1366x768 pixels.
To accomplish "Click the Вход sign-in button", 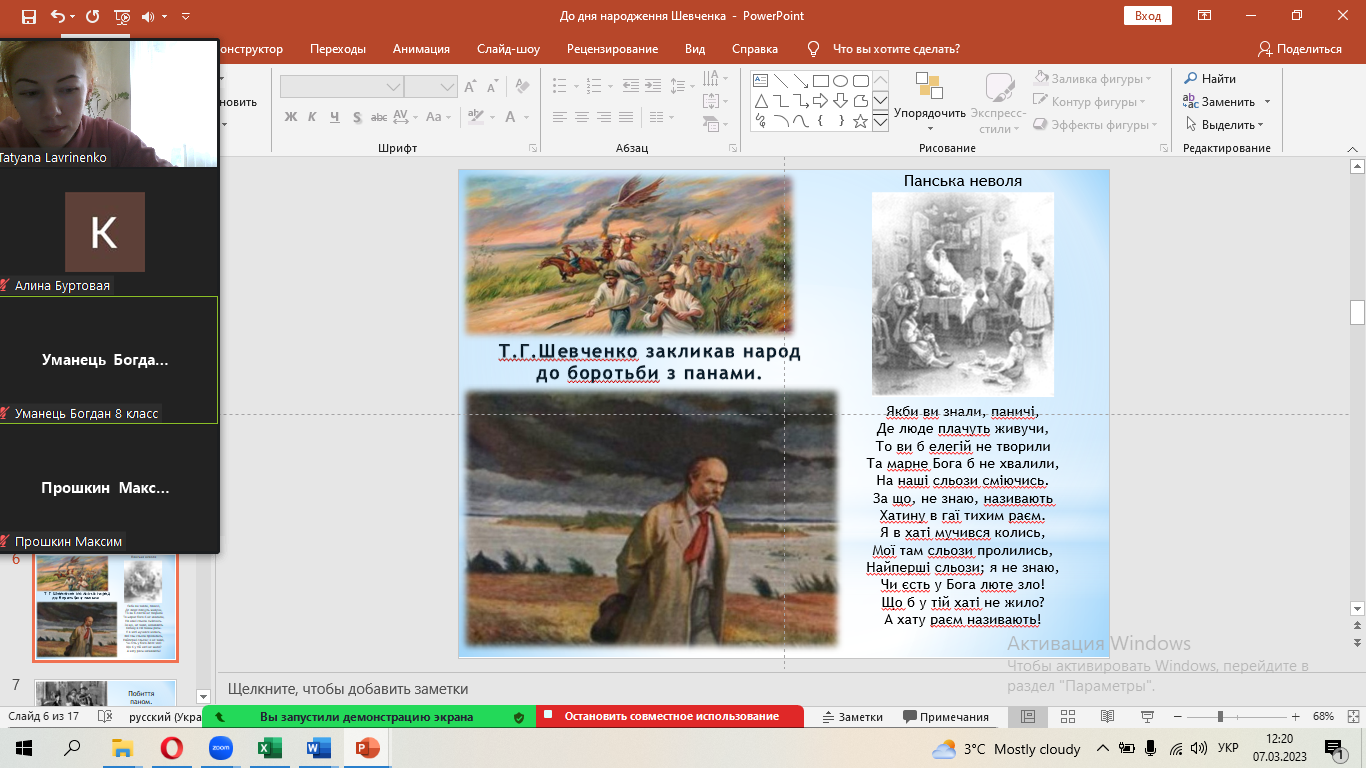I will [1148, 16].
